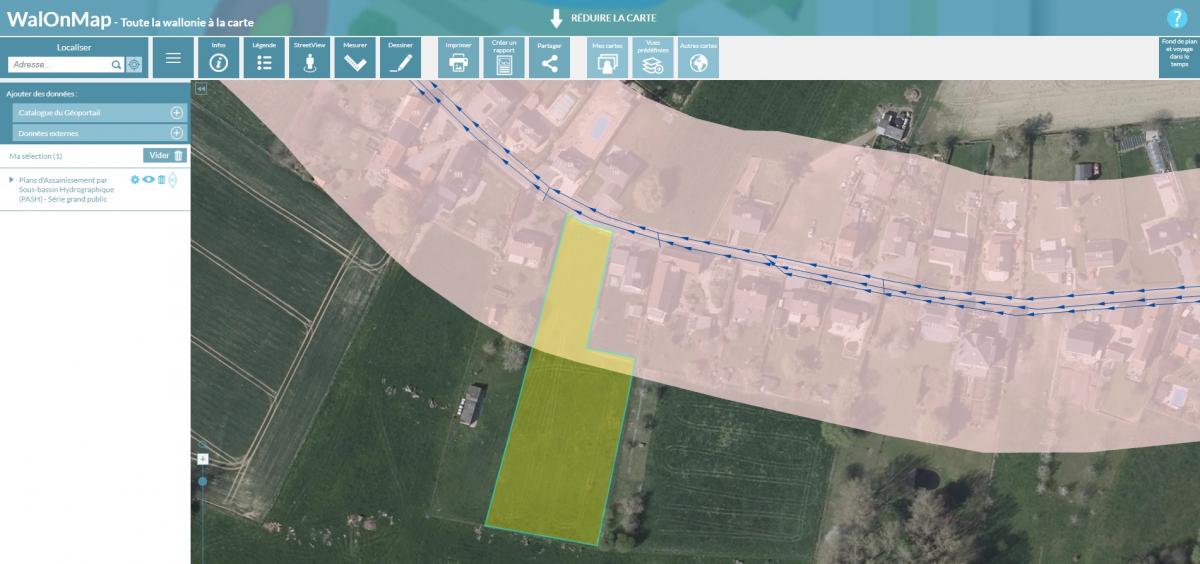Toggle visibility of the PASH layer
Screen dimensions: 1200x564
coord(148,180)
